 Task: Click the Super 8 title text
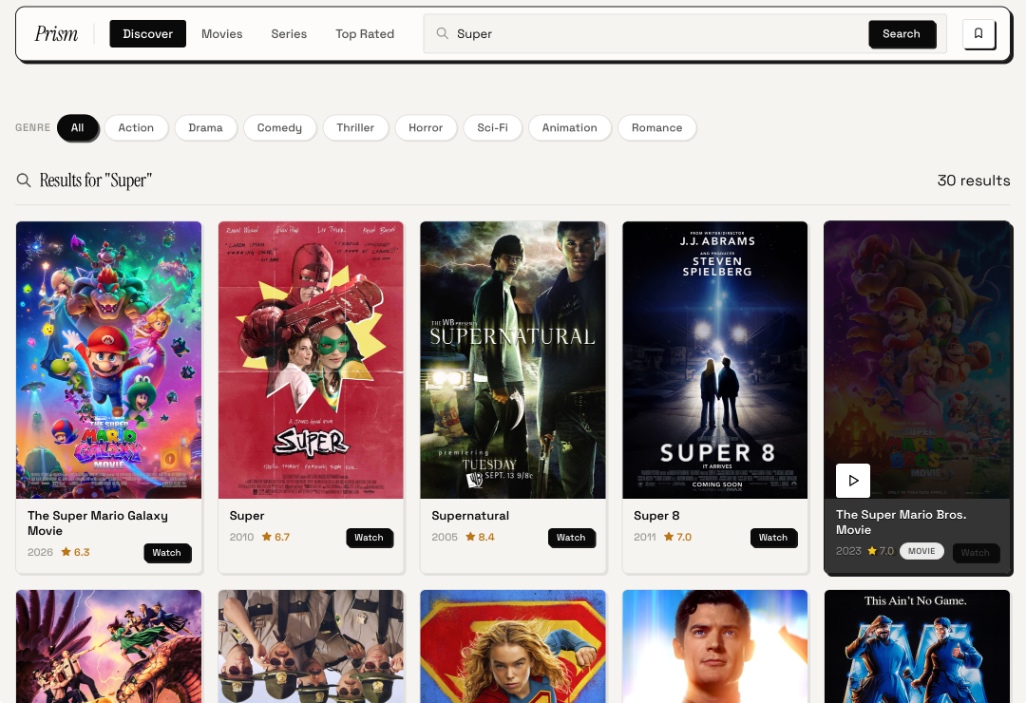656,516
